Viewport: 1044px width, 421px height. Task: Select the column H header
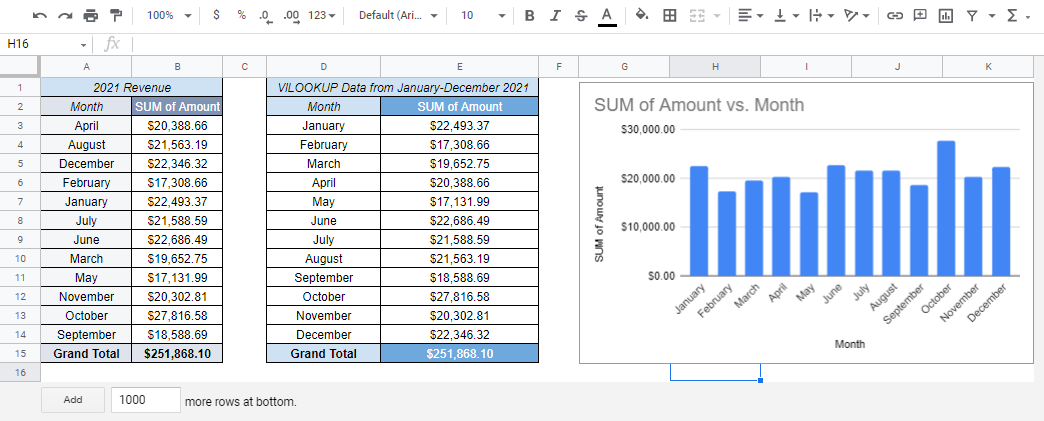pyautogui.click(x=715, y=66)
